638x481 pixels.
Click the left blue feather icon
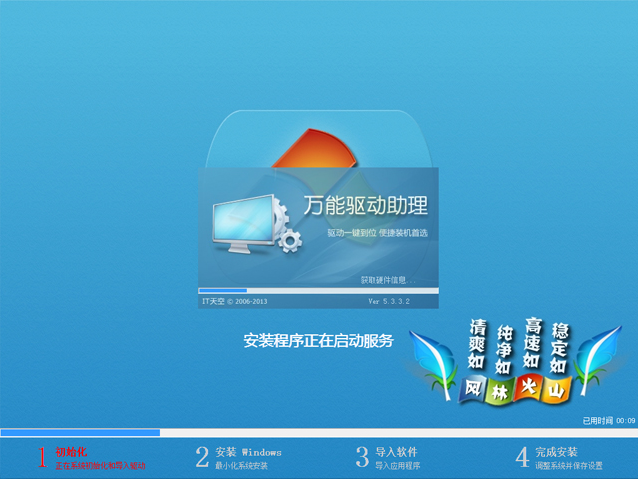pyautogui.click(x=434, y=365)
